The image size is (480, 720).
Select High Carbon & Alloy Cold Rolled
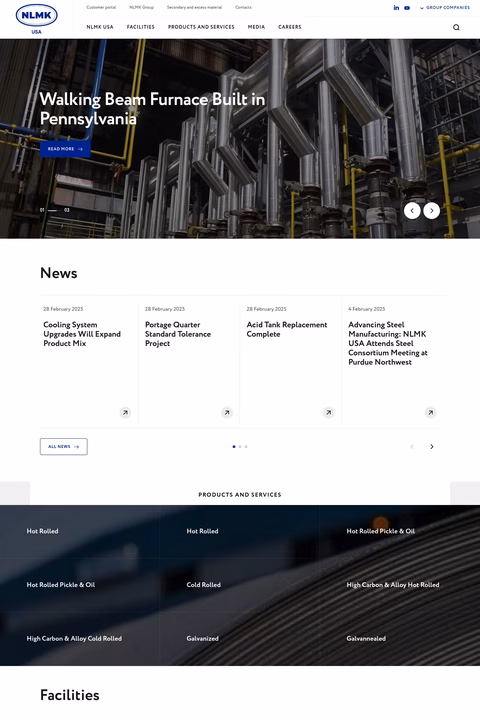point(74,639)
